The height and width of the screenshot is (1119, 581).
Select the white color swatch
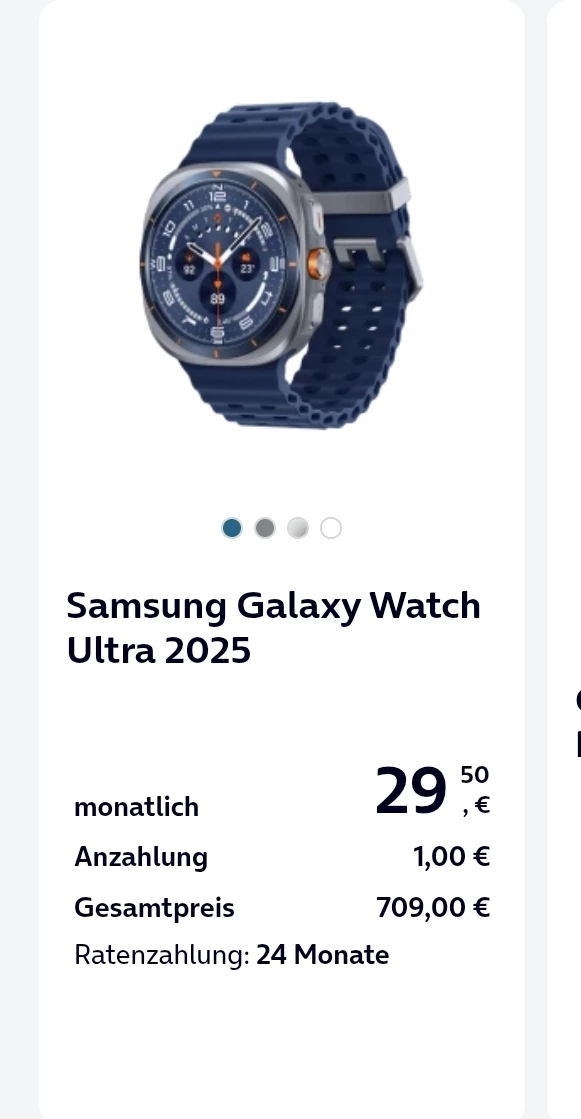click(x=330, y=528)
